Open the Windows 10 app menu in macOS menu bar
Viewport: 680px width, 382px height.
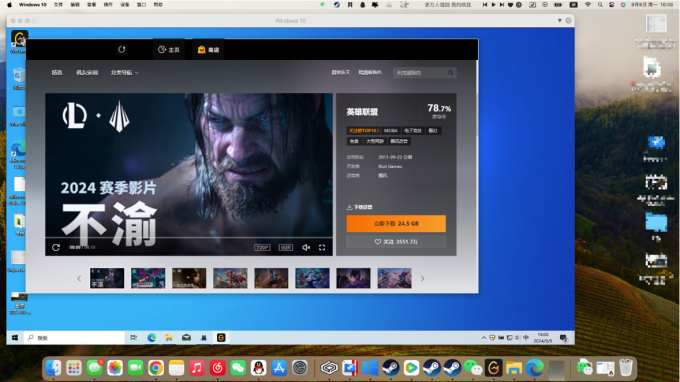33,4
